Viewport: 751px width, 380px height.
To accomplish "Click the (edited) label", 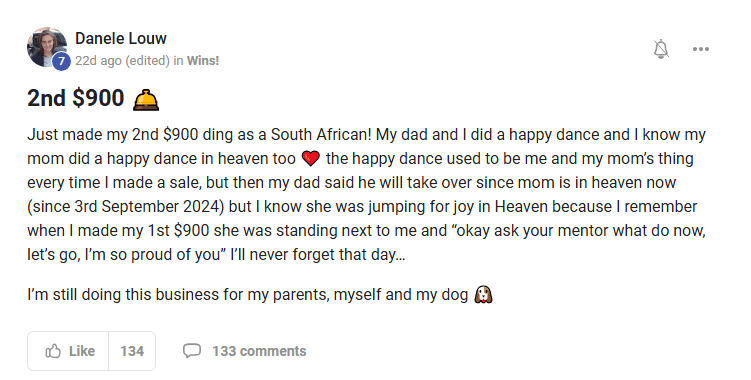I will (x=148, y=61).
